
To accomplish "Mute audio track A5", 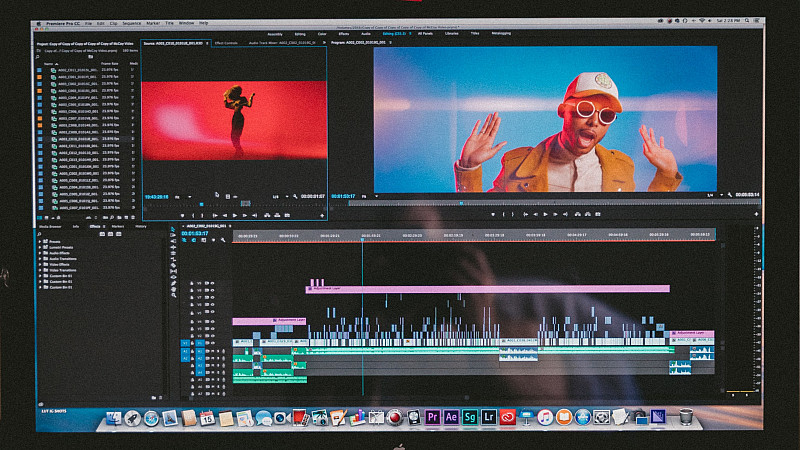I will [212, 380].
